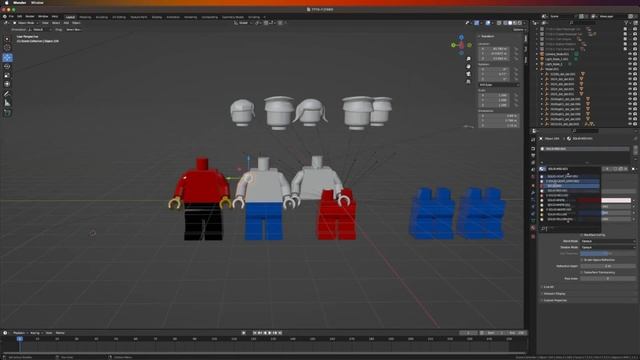Switch to the Modeling workspace tab
This screenshot has width=640, height=360.
tap(85, 17)
